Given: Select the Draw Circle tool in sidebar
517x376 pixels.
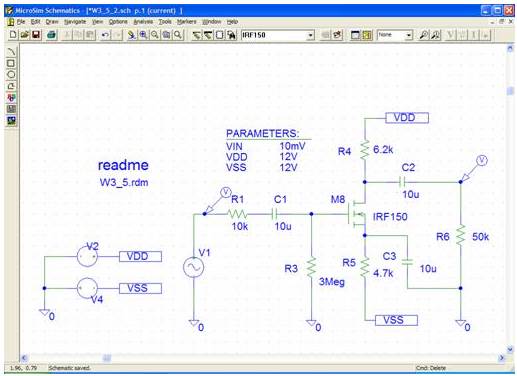Looking at the screenshot, I should [11, 75].
